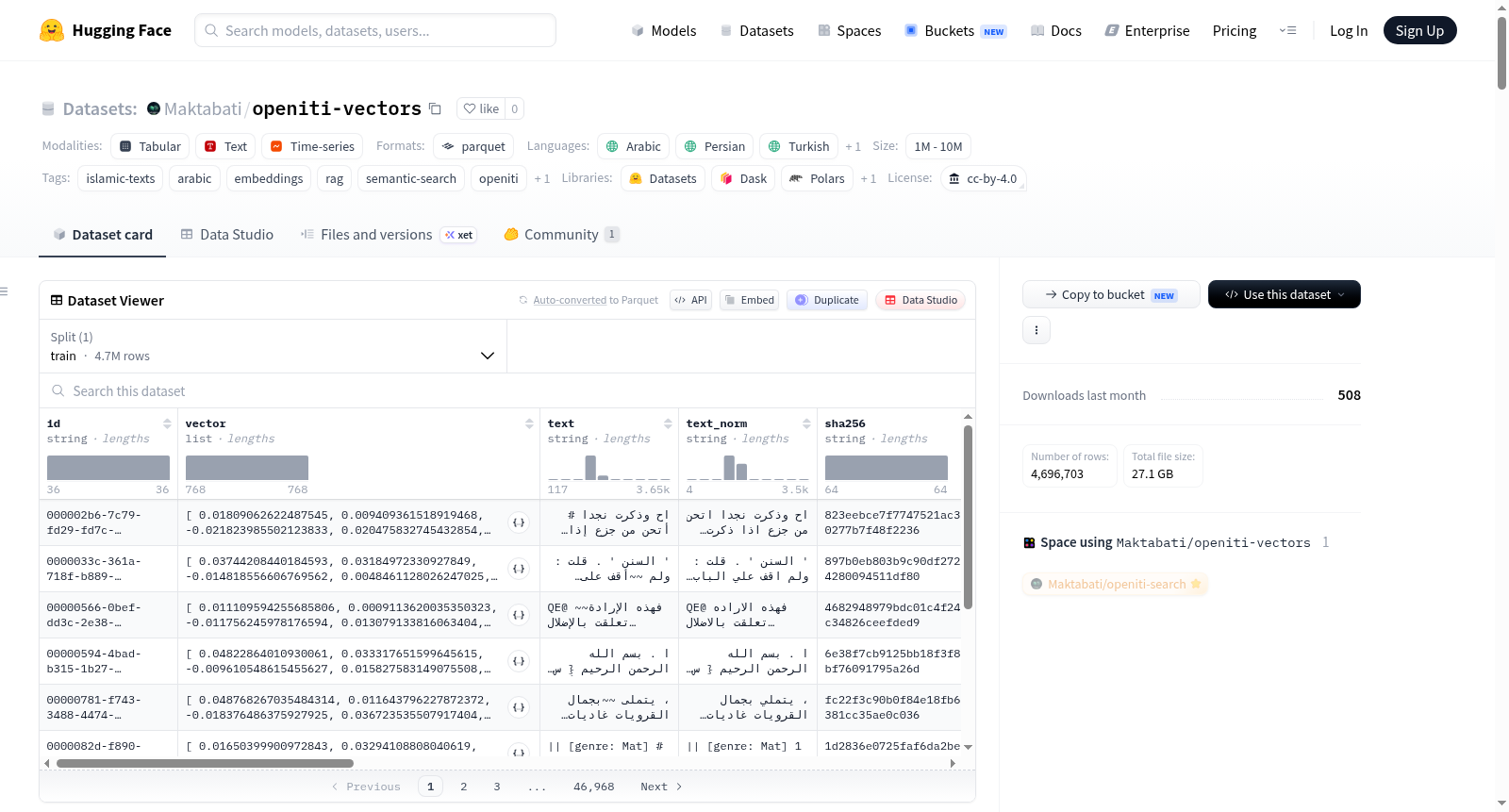Open the Maktabati/openiti-search space

[1116, 584]
